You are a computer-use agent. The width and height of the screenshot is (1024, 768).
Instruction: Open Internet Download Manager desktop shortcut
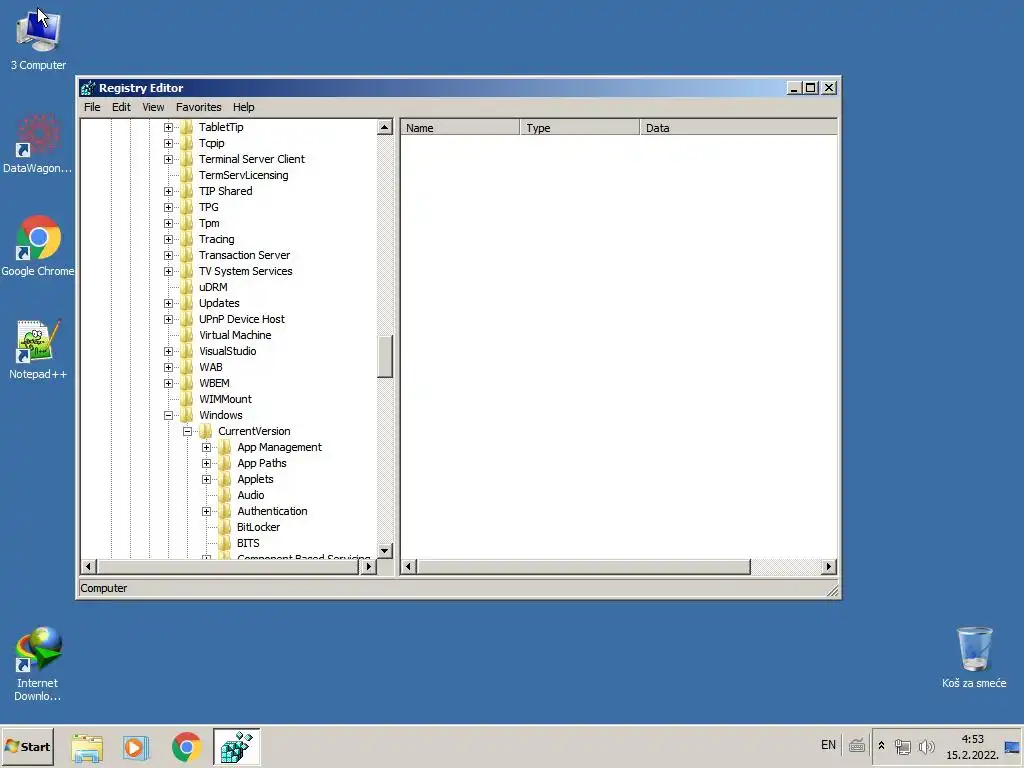37,664
